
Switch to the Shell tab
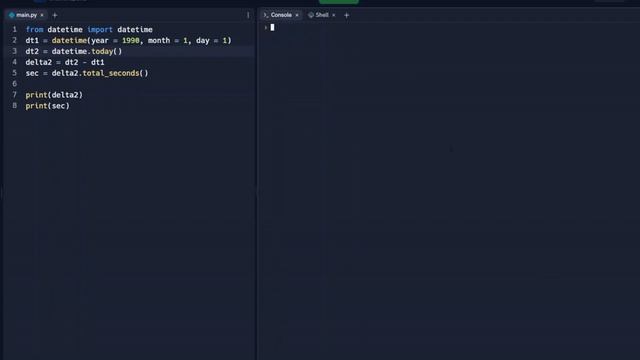[x=322, y=15]
